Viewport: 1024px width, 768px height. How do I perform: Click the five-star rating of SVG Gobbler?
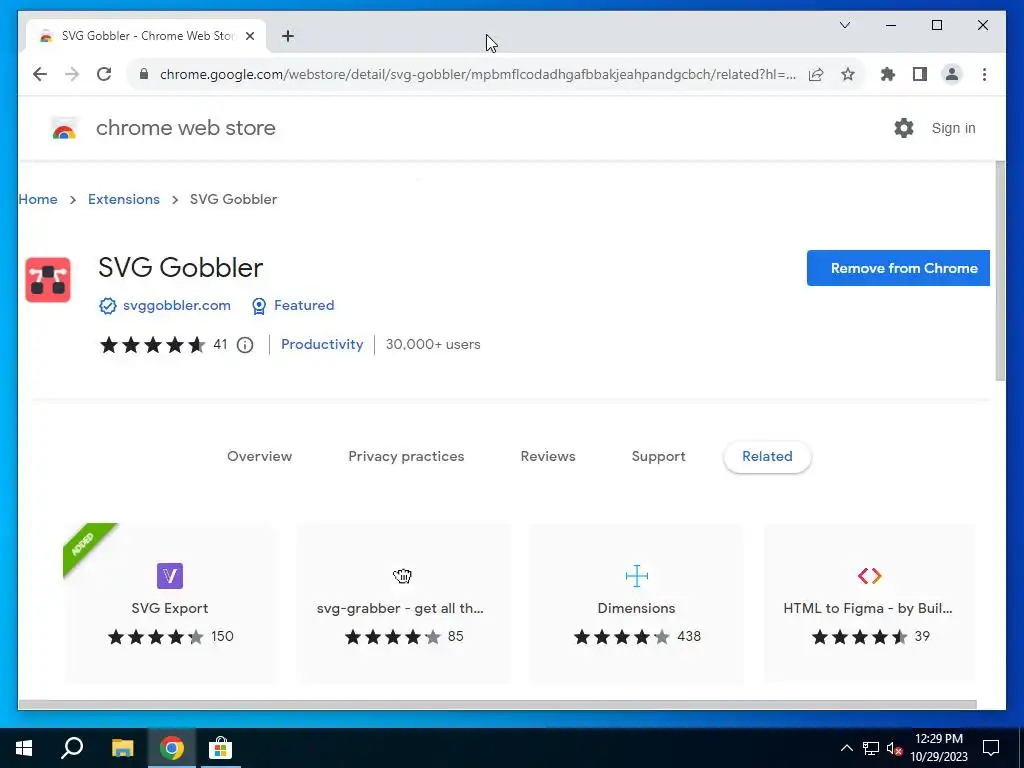pos(152,345)
